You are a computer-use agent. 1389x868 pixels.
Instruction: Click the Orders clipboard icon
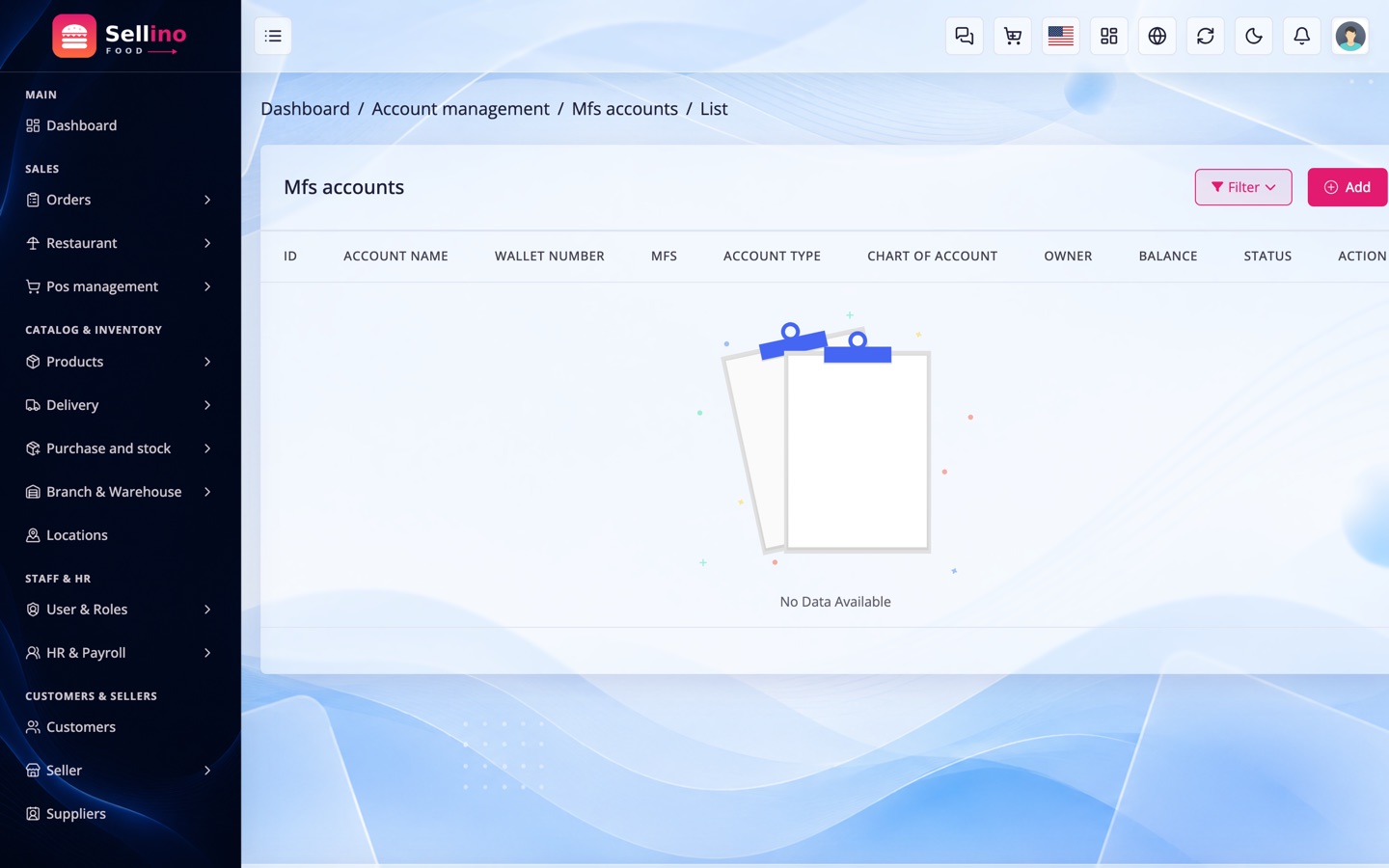coord(33,200)
